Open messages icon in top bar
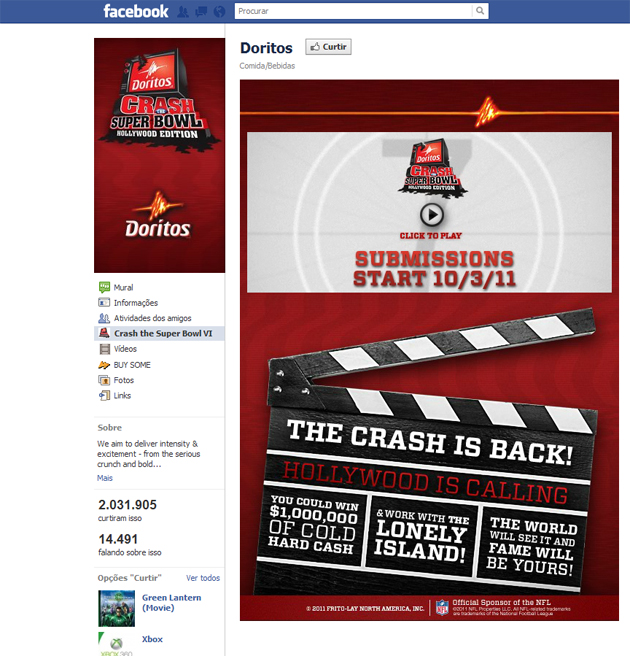 pos(201,11)
